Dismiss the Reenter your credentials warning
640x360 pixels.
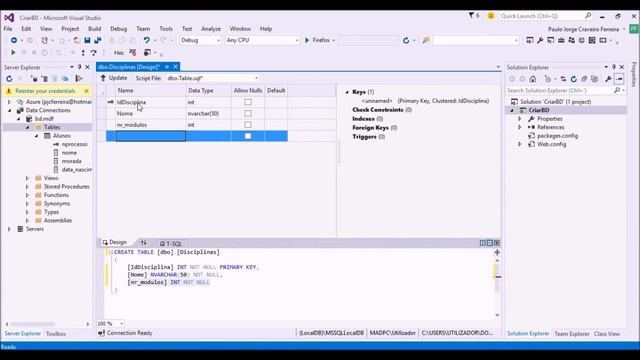(x=87, y=91)
